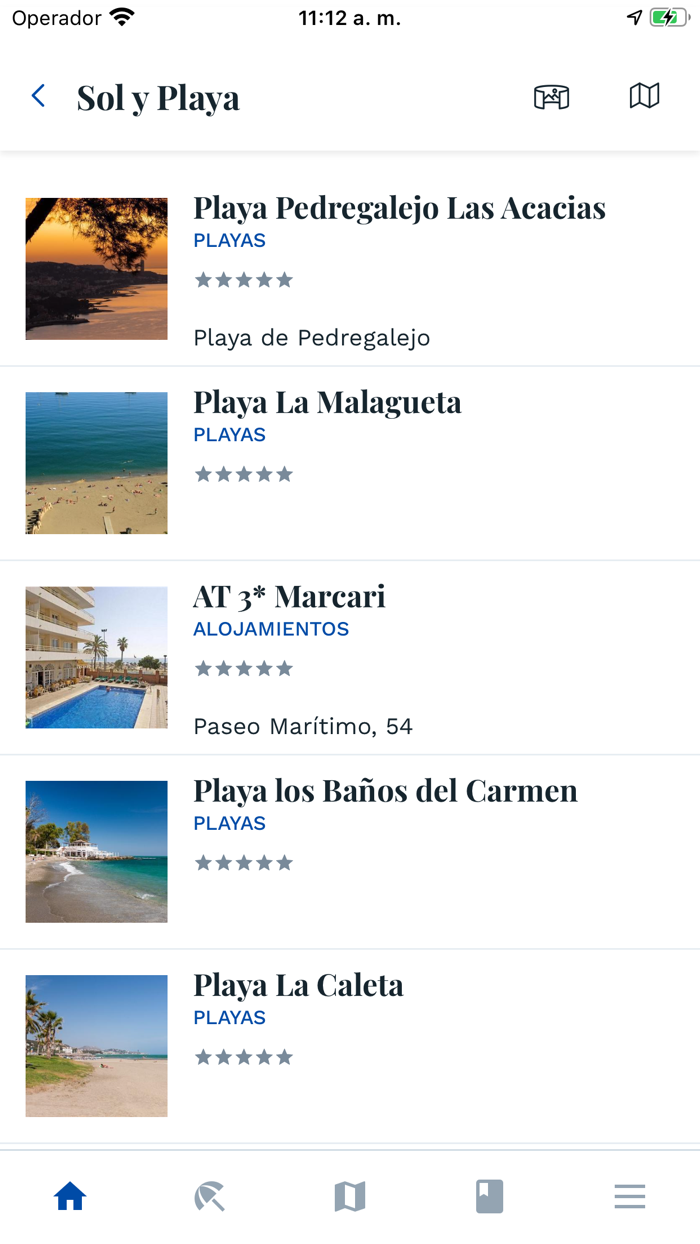Tap the back chevron next to Sol y Playa
The width and height of the screenshot is (700, 1244).
click(37, 96)
